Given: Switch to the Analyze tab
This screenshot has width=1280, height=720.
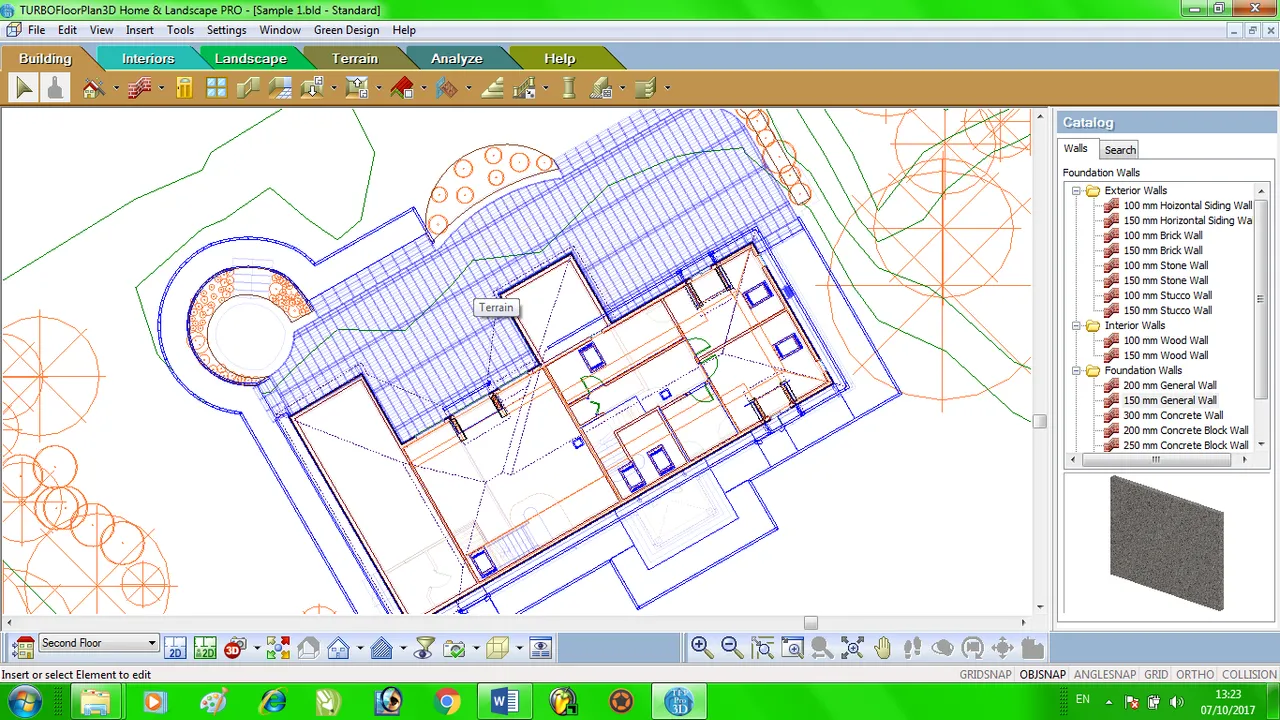Looking at the screenshot, I should coord(457,58).
